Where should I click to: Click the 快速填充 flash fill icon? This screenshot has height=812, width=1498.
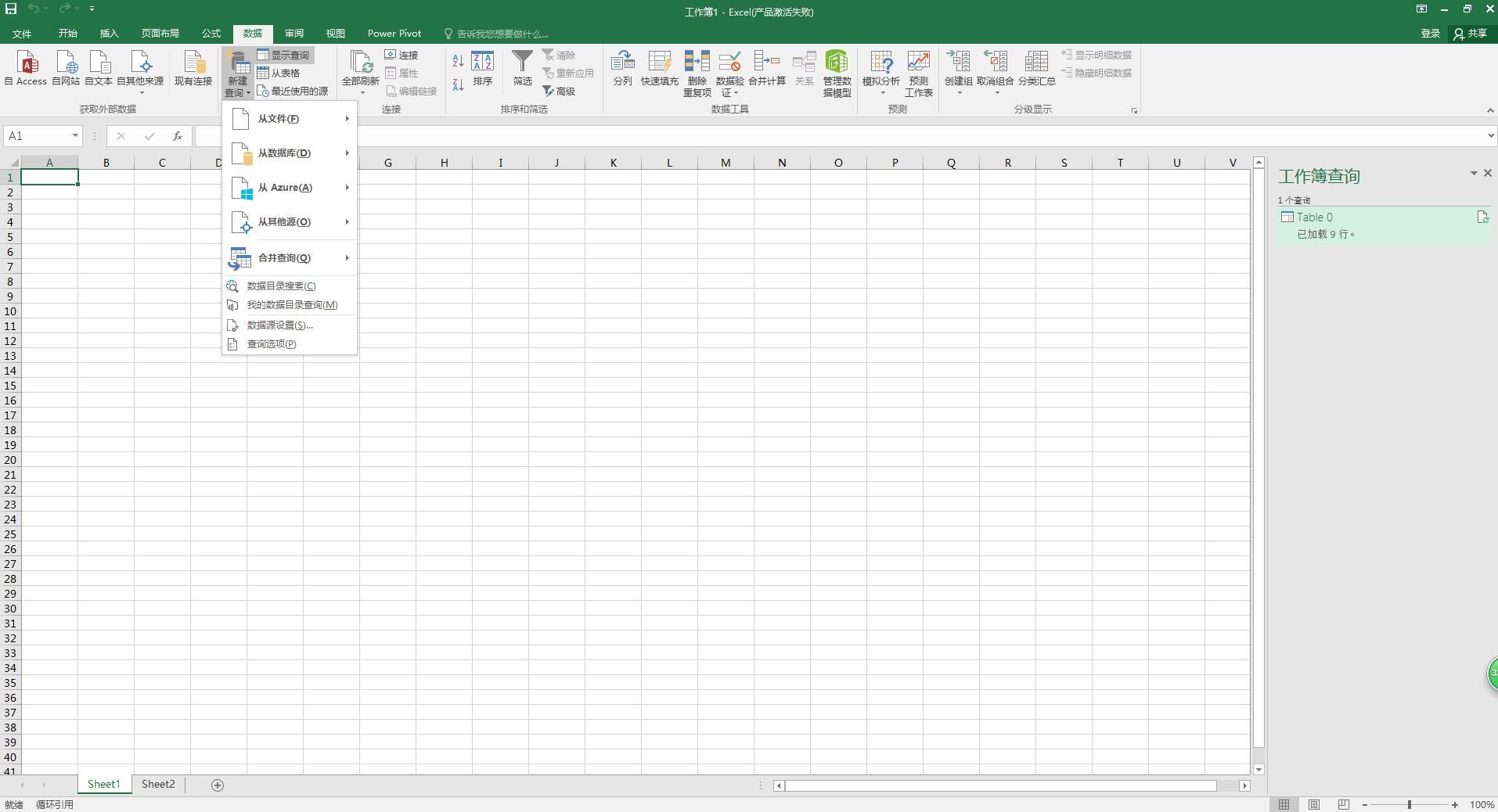(659, 68)
